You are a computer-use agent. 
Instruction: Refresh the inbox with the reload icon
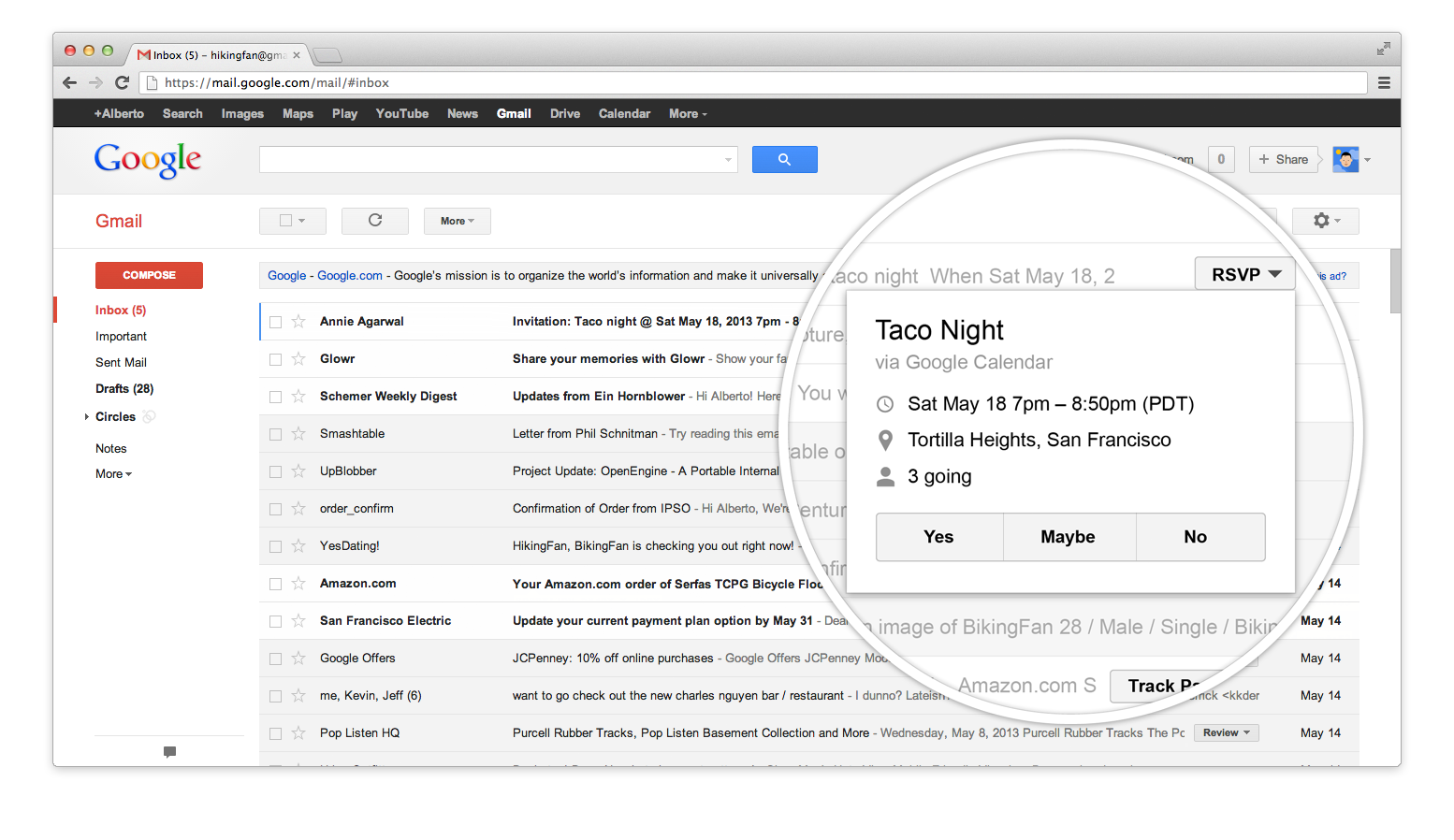click(375, 221)
